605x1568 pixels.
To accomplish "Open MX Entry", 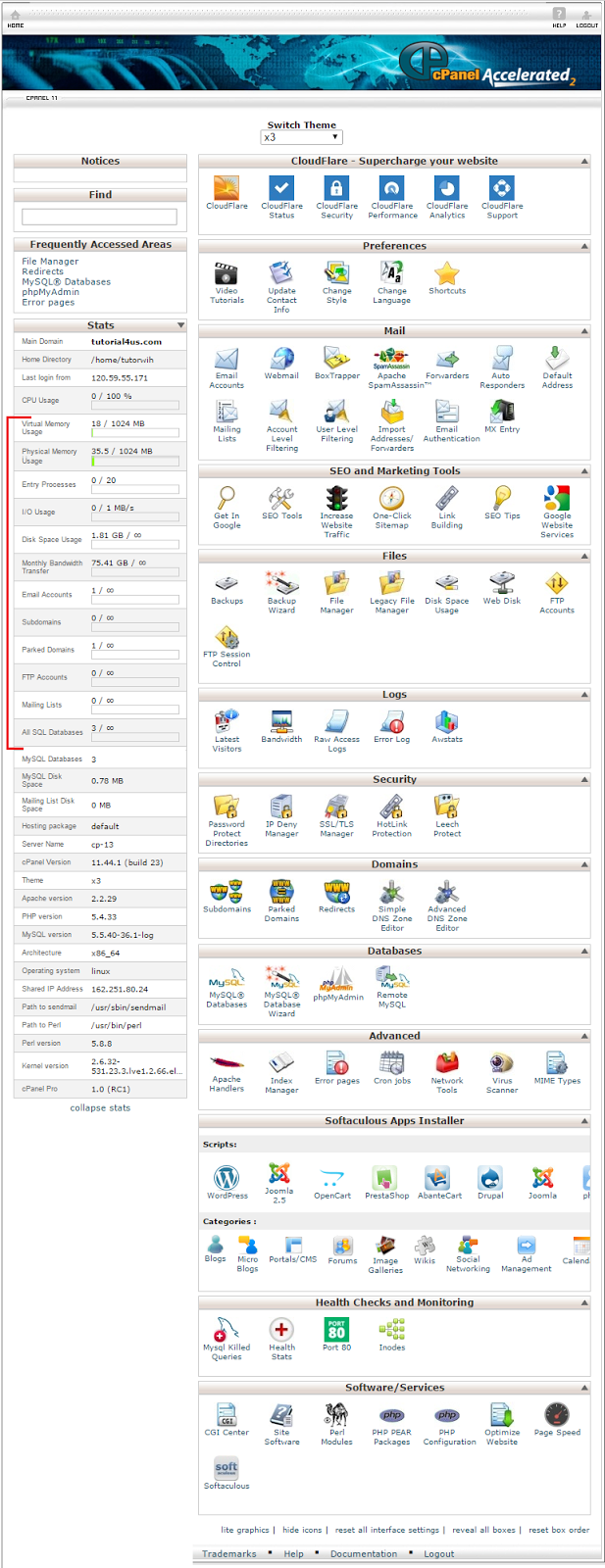I will coord(502,416).
